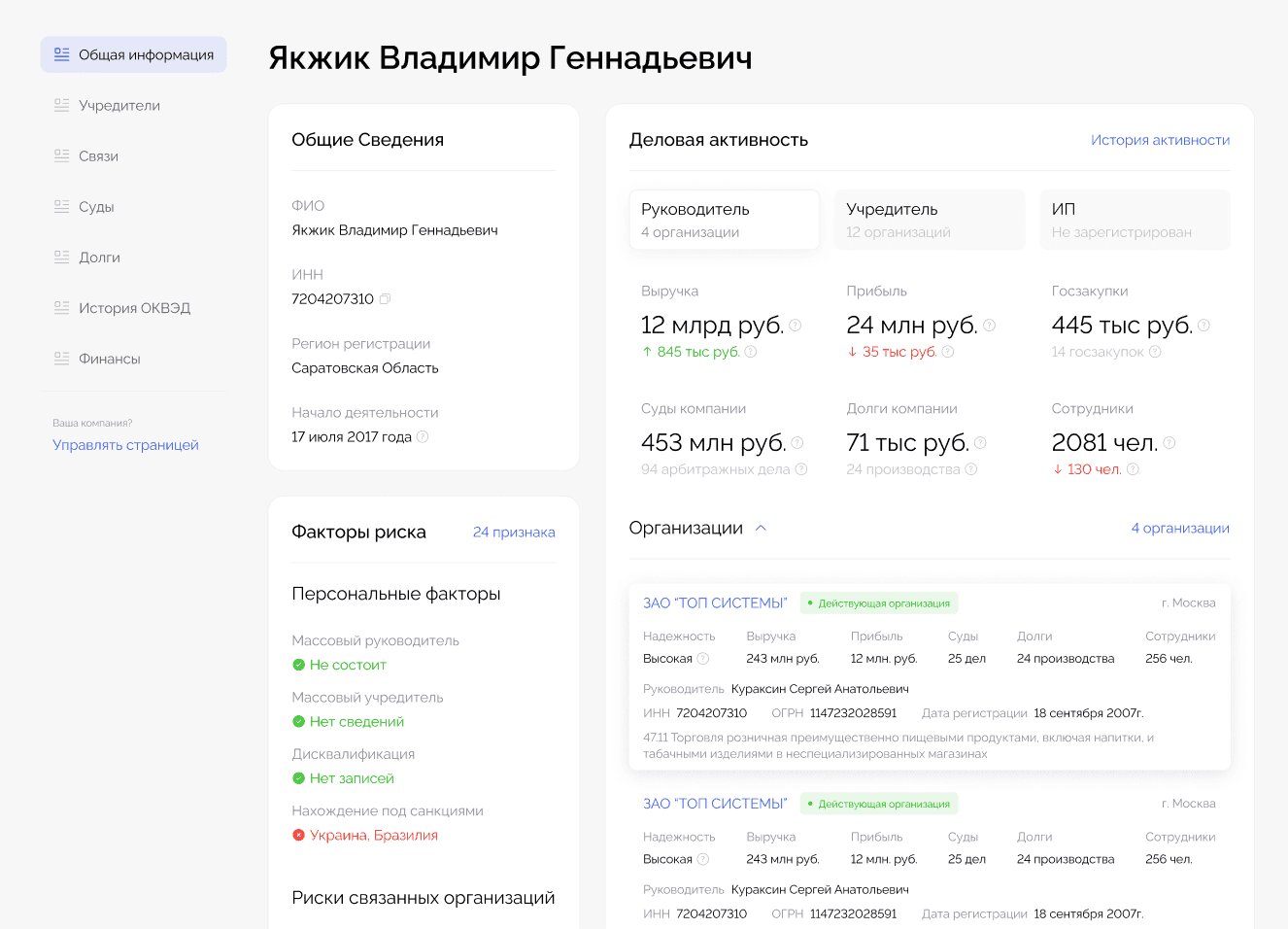
Task: Click the Учредители section icon in sidebar
Action: click(61, 105)
